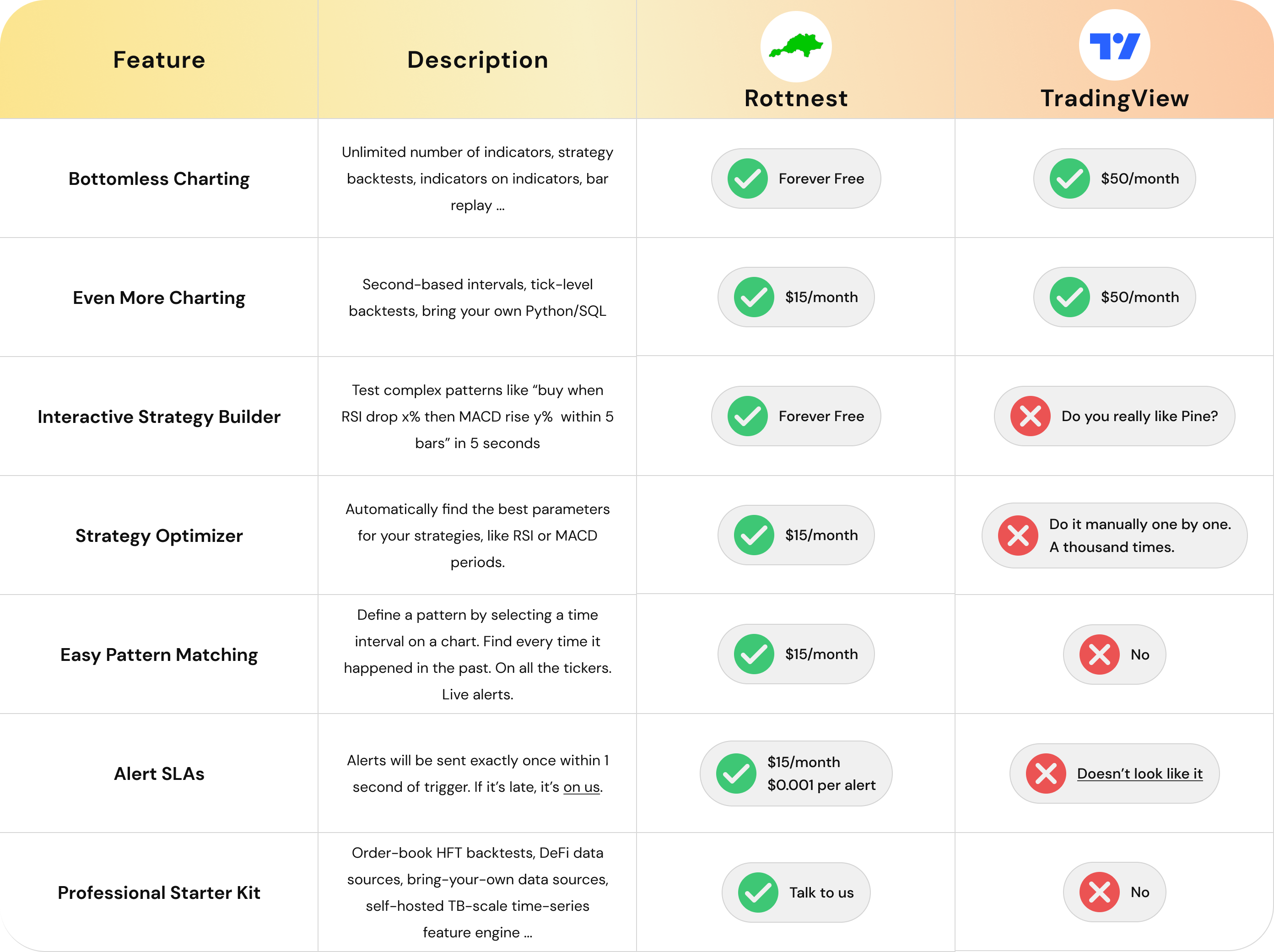Open the 'Doesn't look like it' link
This screenshot has width=1274, height=952.
coord(1139,773)
